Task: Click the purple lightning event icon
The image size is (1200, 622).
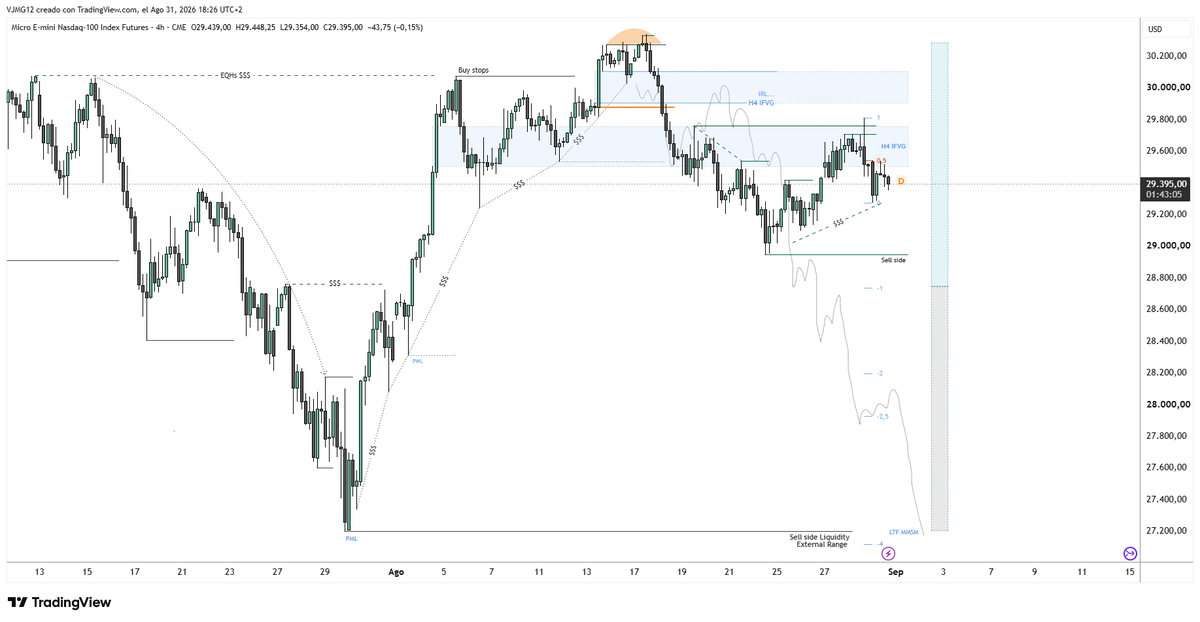Action: click(888, 553)
